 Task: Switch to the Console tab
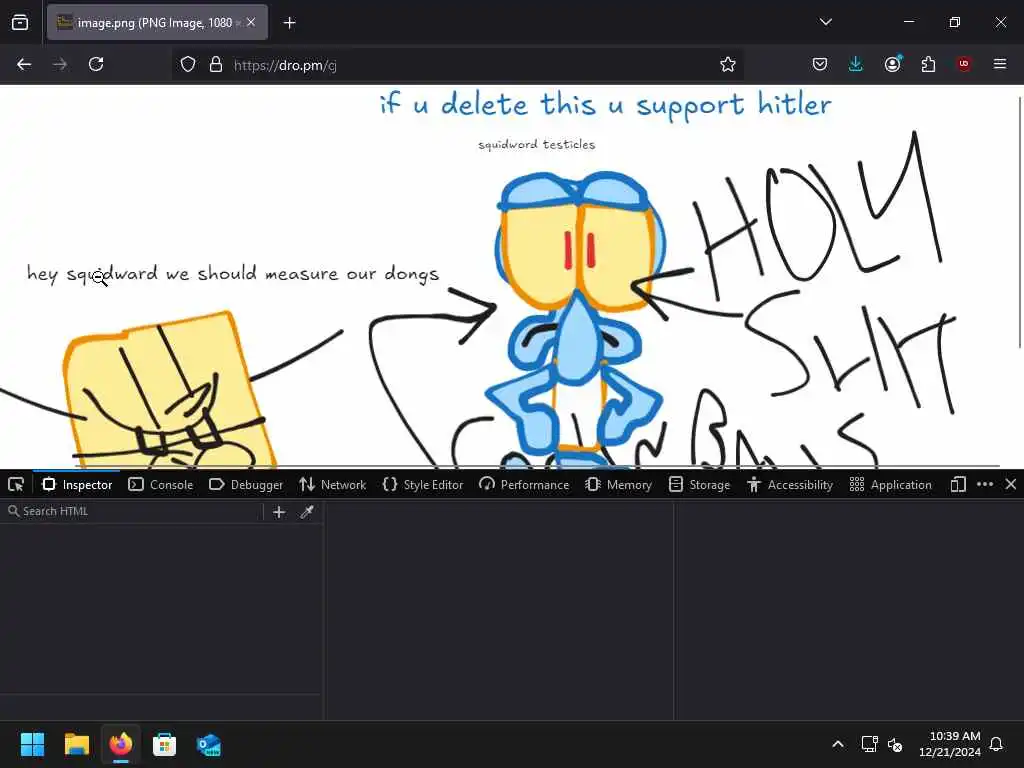click(x=161, y=485)
